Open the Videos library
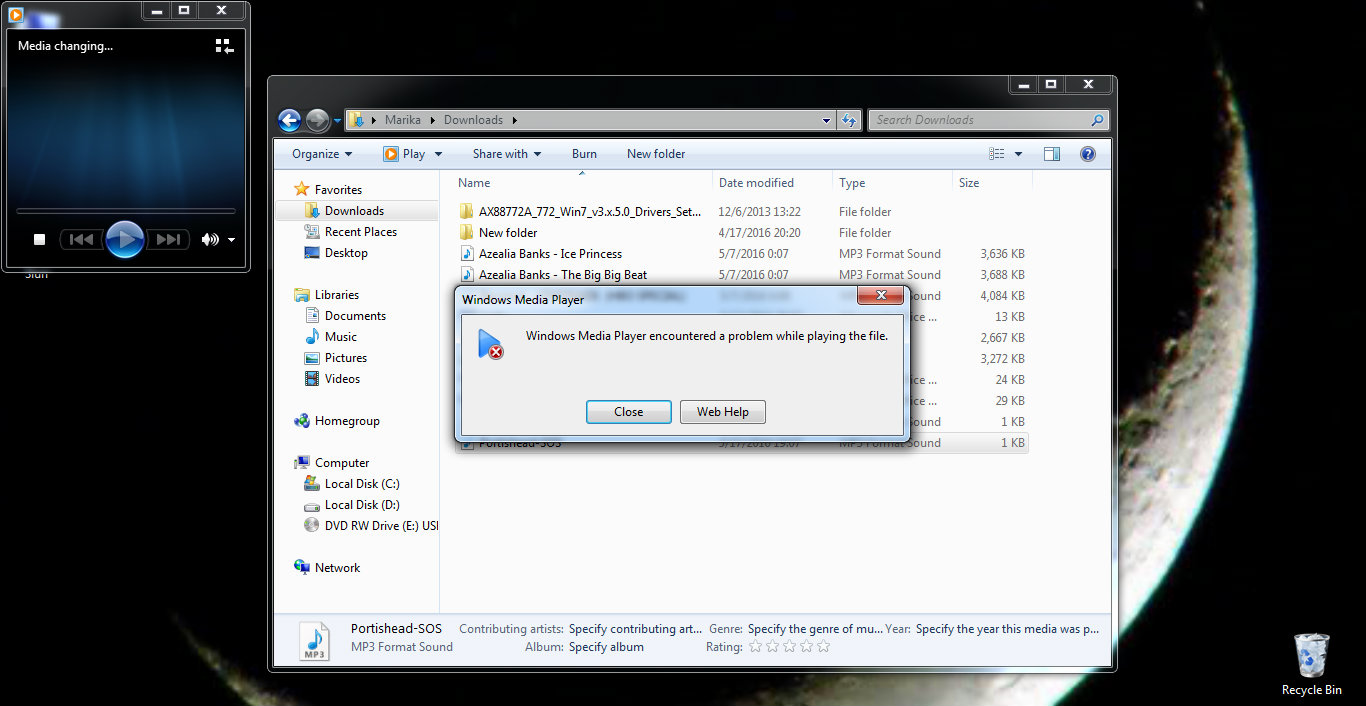Viewport: 1366px width, 706px height. point(342,379)
